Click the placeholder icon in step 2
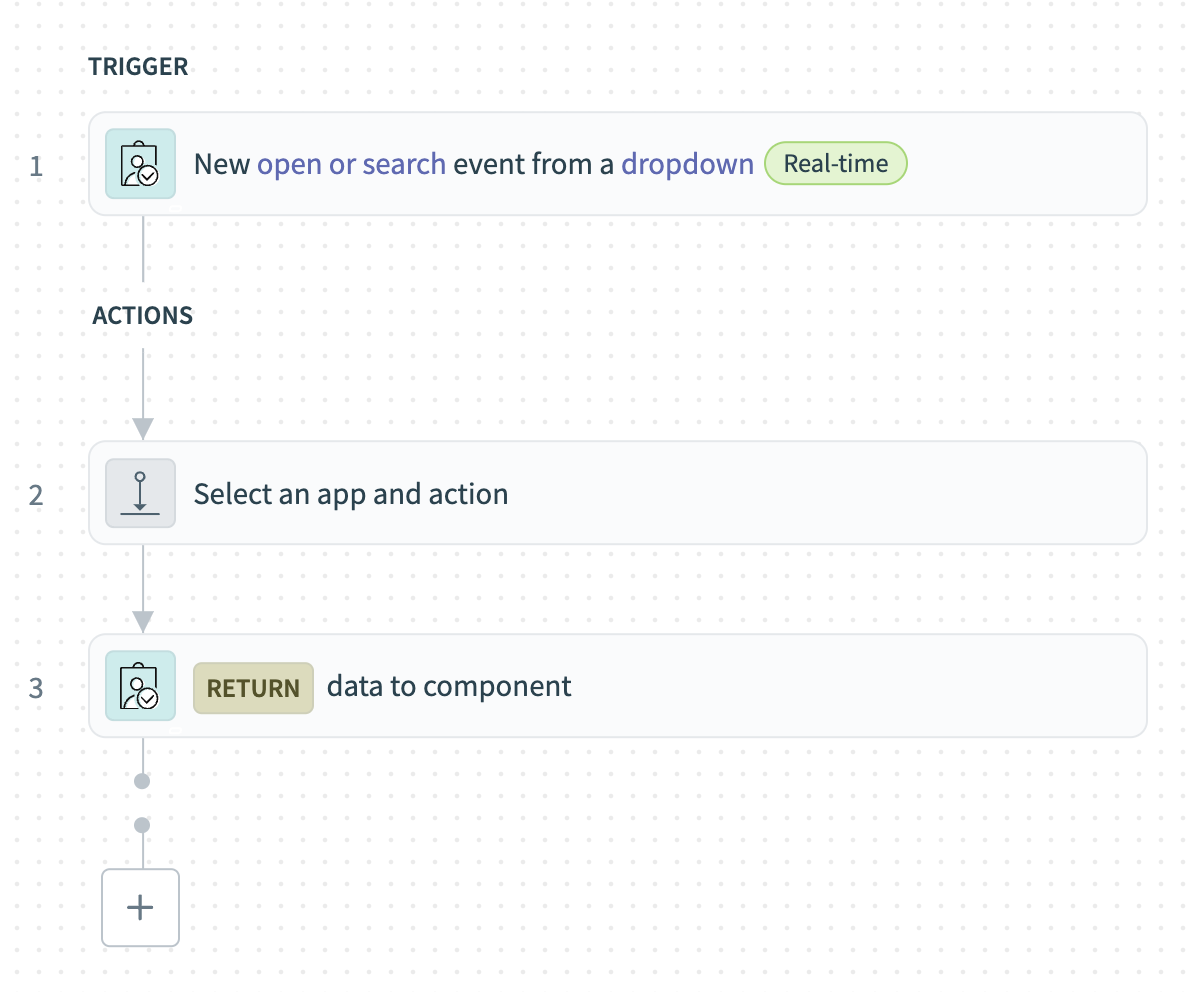The width and height of the screenshot is (1198, 992). (141, 493)
